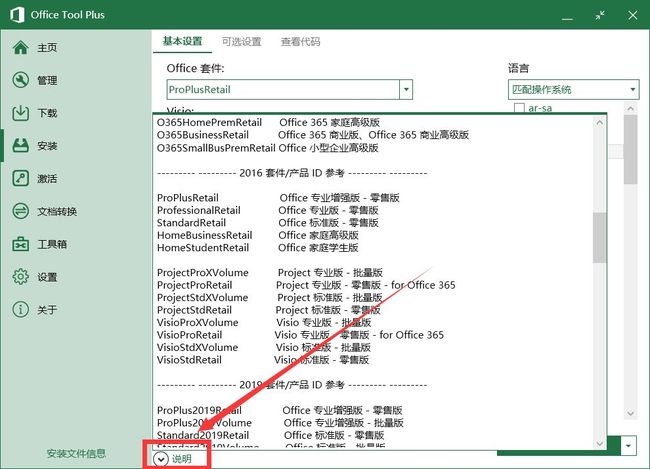Click the ProfessionalRetail text line
This screenshot has height=469, width=650.
267,210
